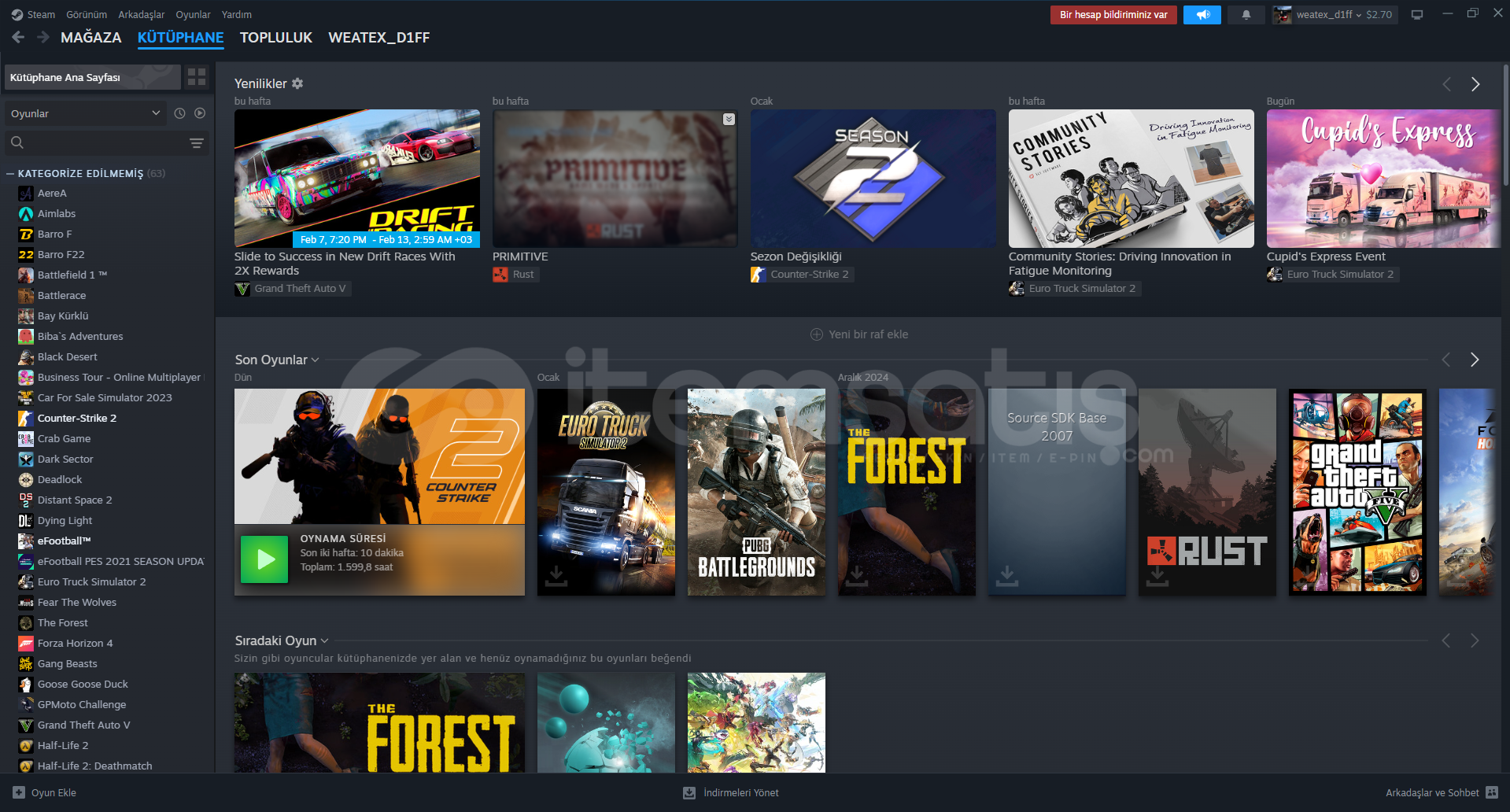Viewport: 1510px width, 812px height.
Task: Open the weatex_d1ff account dropdown
Action: [1335, 15]
